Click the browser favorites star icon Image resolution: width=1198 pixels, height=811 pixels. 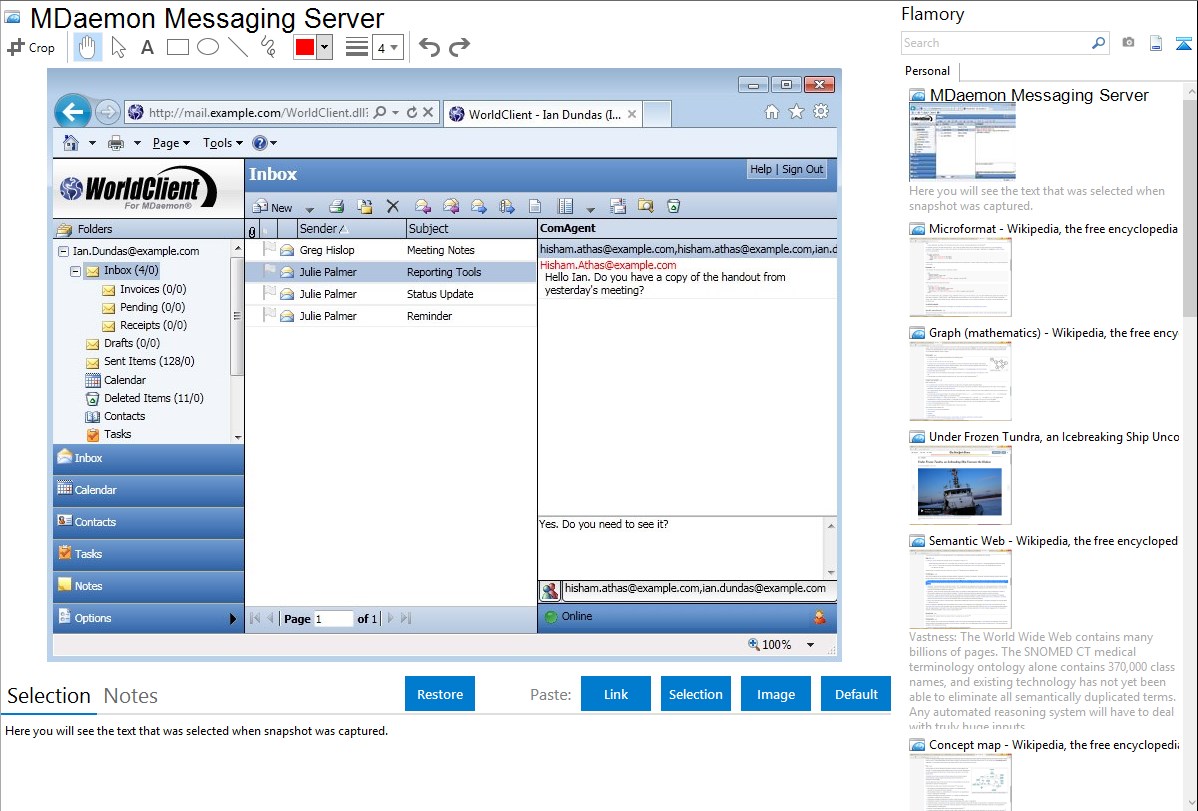796,112
